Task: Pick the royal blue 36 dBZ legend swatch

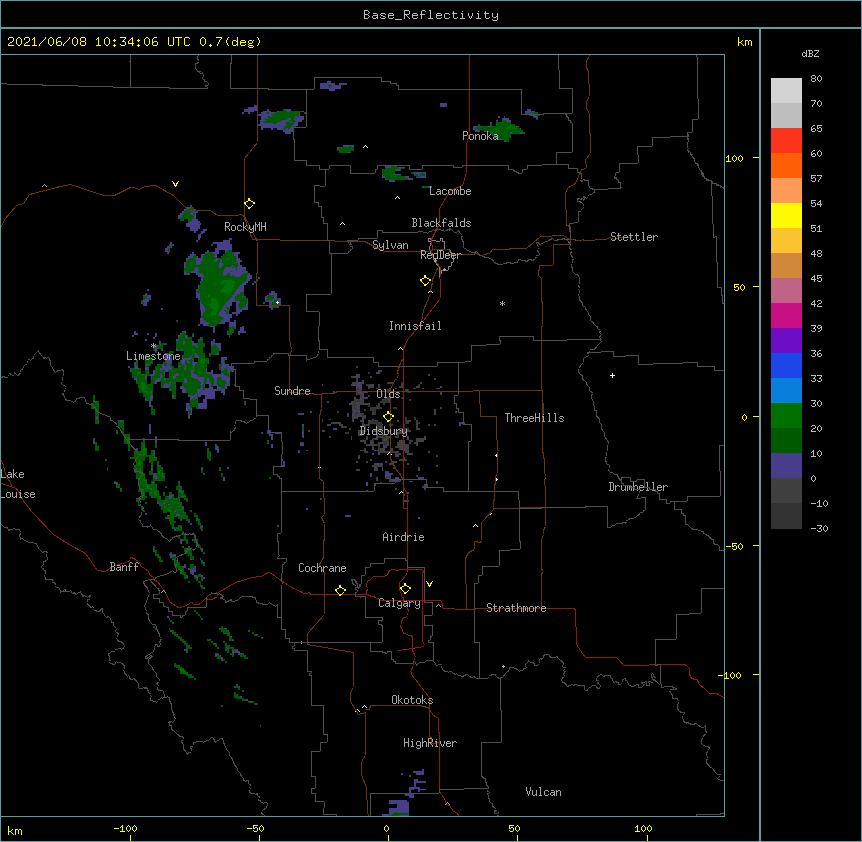Action: pos(786,365)
